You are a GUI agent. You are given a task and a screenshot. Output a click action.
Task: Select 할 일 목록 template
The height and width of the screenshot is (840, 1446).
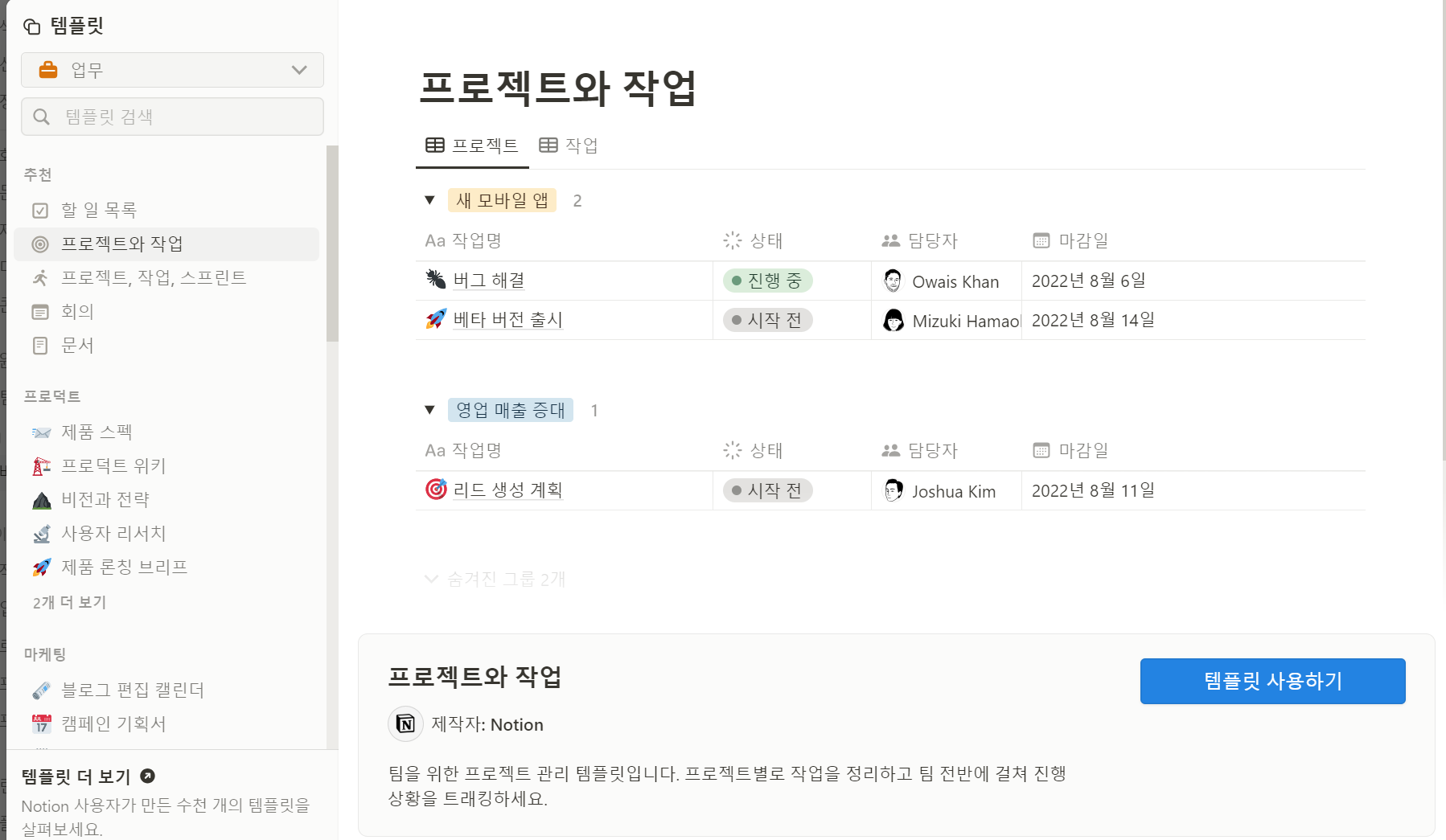pos(166,211)
